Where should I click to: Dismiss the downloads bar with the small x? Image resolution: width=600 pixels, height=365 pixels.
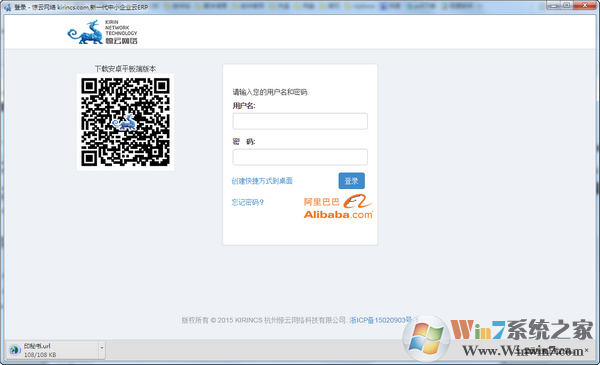(587, 350)
